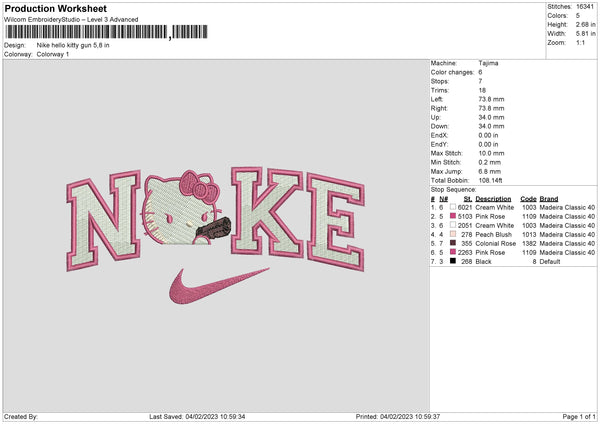Click the Max Jump value "6.8 mm"

(490, 171)
